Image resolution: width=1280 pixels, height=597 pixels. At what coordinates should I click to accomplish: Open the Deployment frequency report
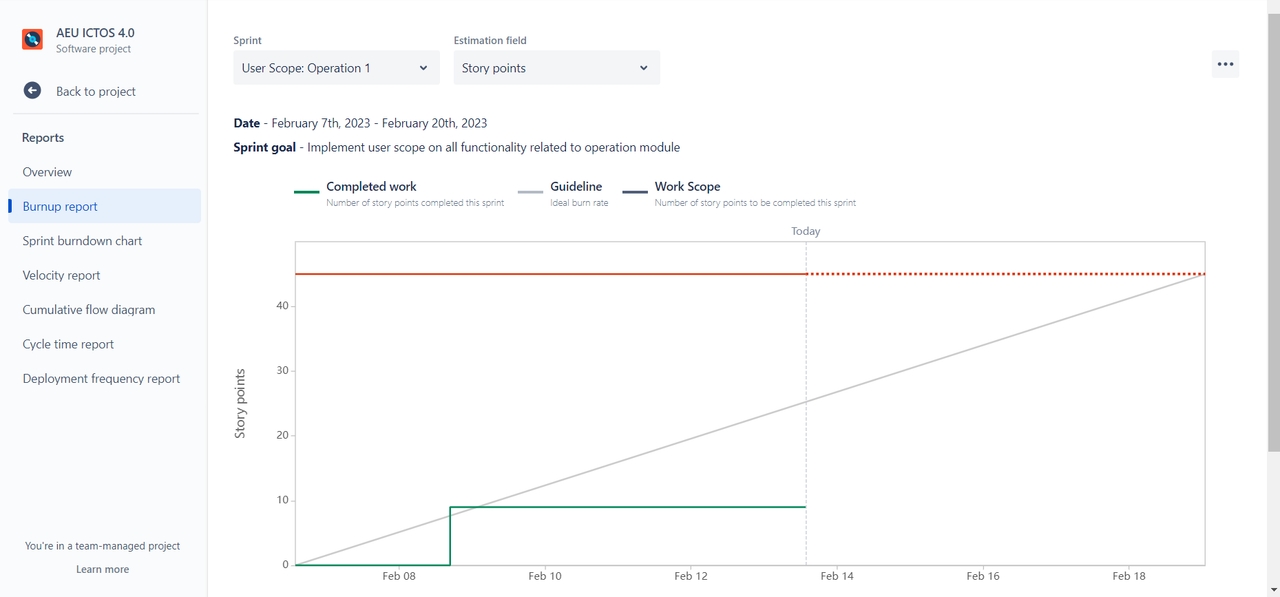point(101,379)
